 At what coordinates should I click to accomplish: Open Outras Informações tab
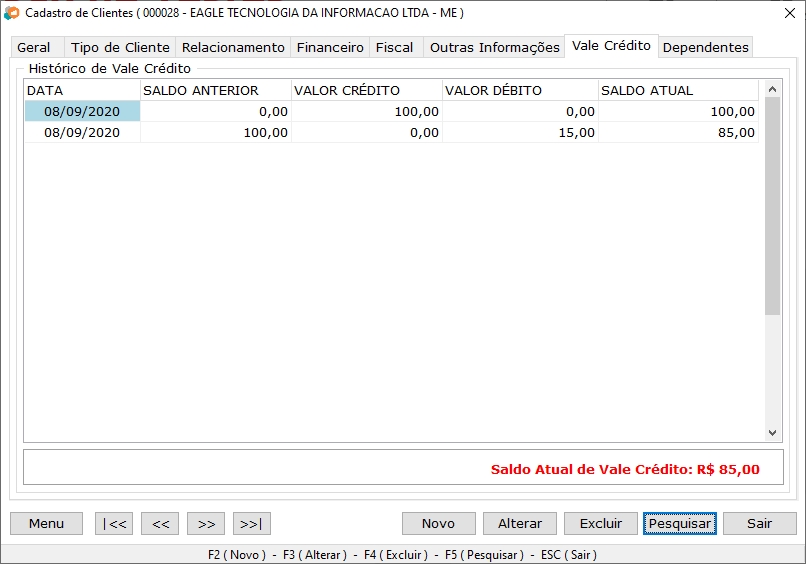[x=494, y=47]
